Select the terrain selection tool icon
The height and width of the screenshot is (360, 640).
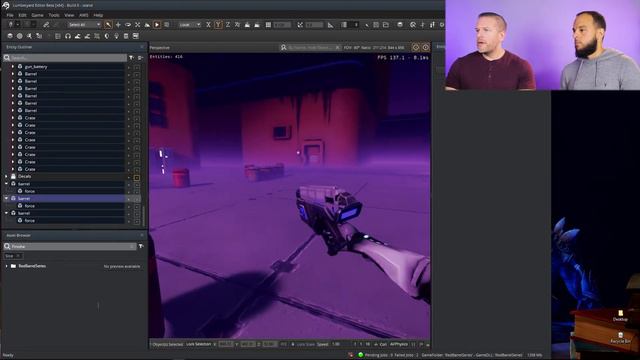[147, 25]
